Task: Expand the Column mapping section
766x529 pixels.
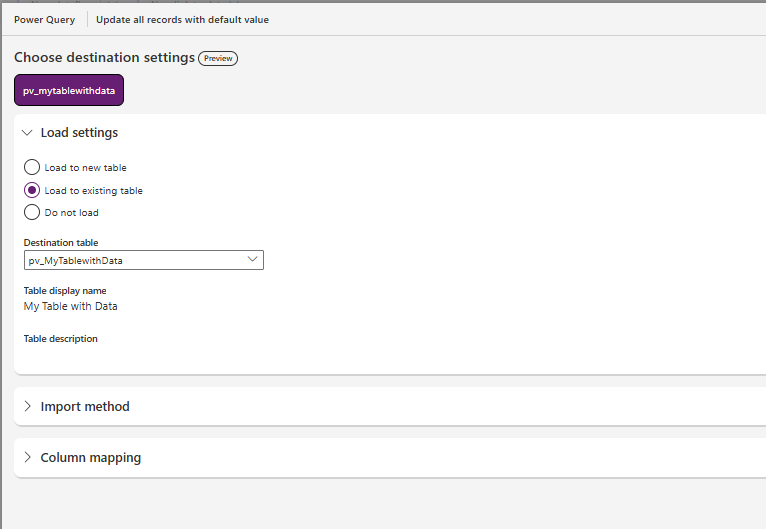Action: click(27, 457)
